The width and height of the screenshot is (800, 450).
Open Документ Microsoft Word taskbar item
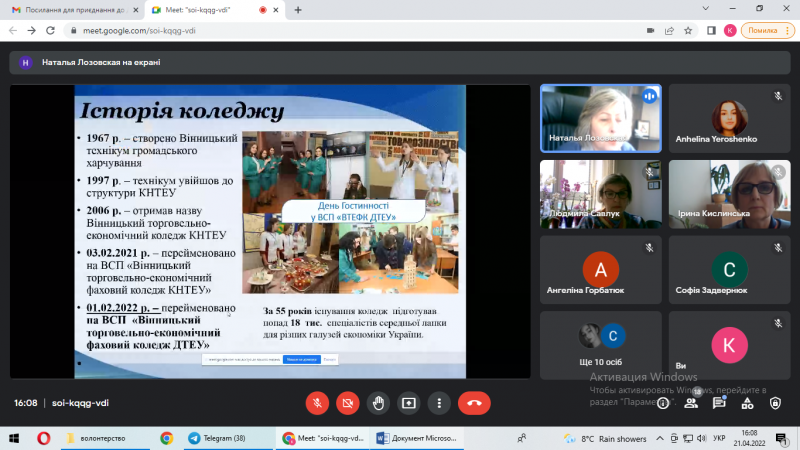click(x=417, y=438)
